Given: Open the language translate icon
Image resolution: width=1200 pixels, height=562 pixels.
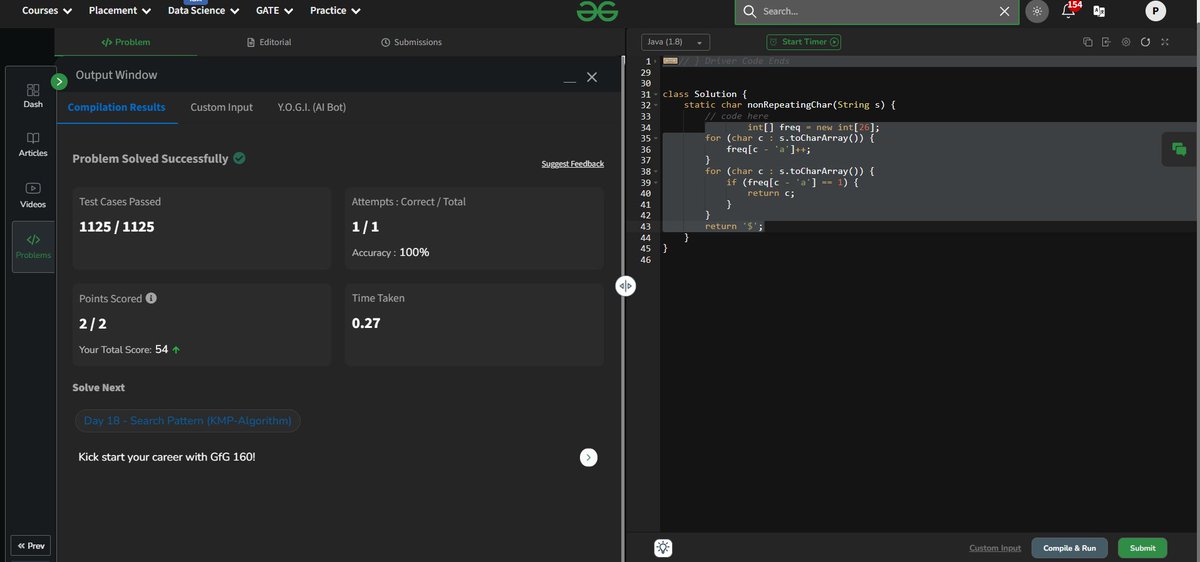Looking at the screenshot, I should [1100, 11].
